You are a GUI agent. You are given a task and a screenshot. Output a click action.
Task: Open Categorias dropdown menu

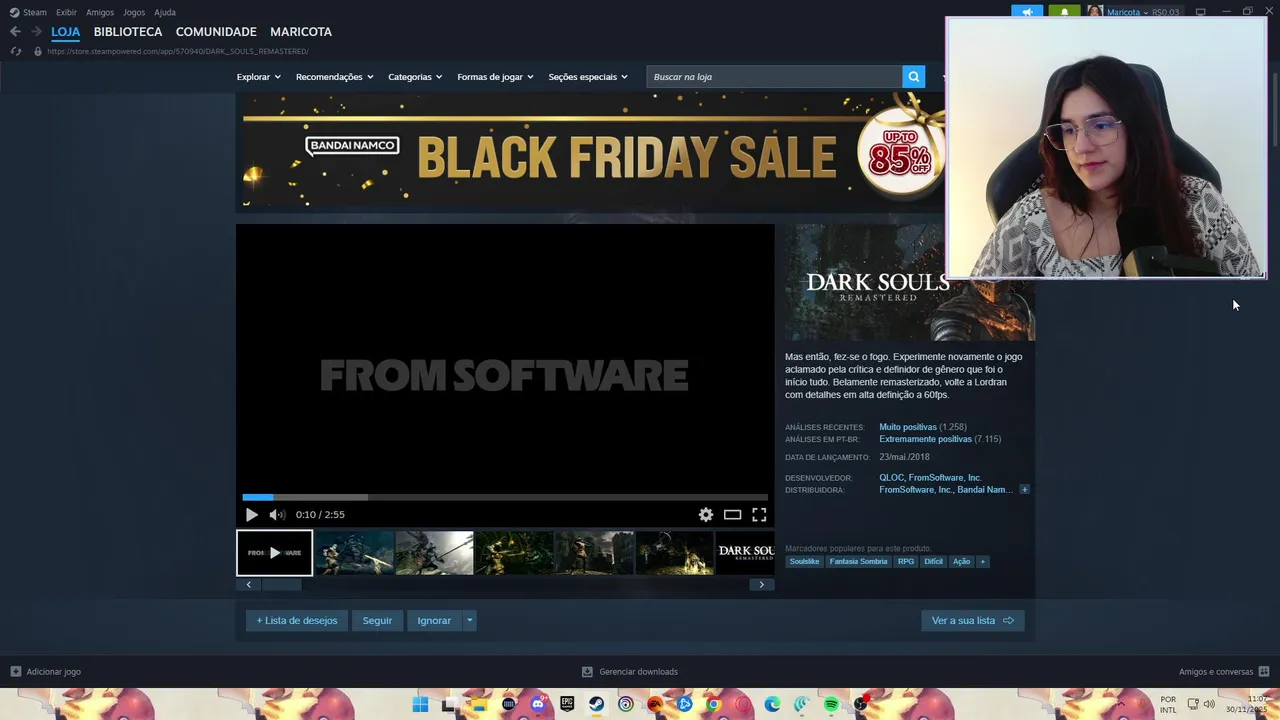pyautogui.click(x=415, y=77)
